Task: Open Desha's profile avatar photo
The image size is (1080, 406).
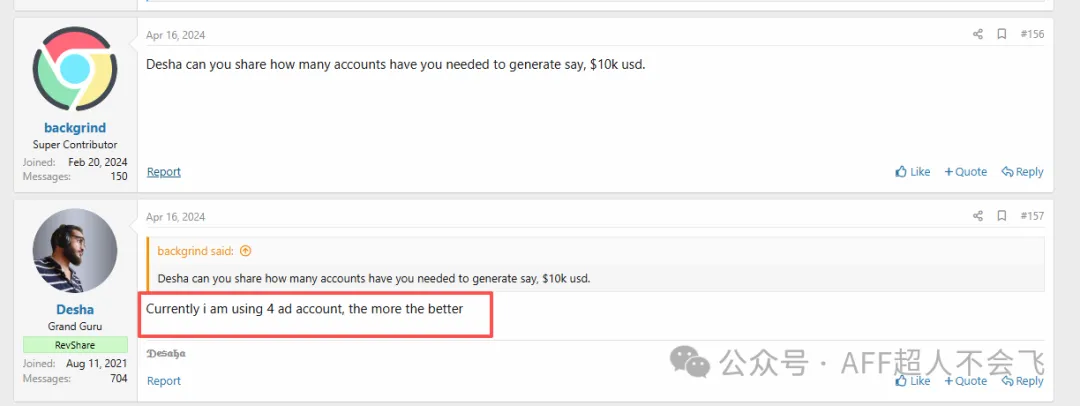Action: pyautogui.click(x=75, y=251)
